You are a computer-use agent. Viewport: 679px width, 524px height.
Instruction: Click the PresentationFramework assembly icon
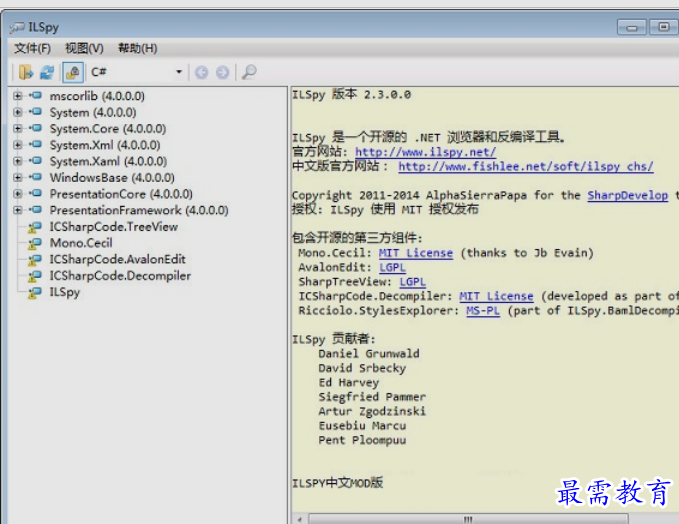[x=36, y=210]
